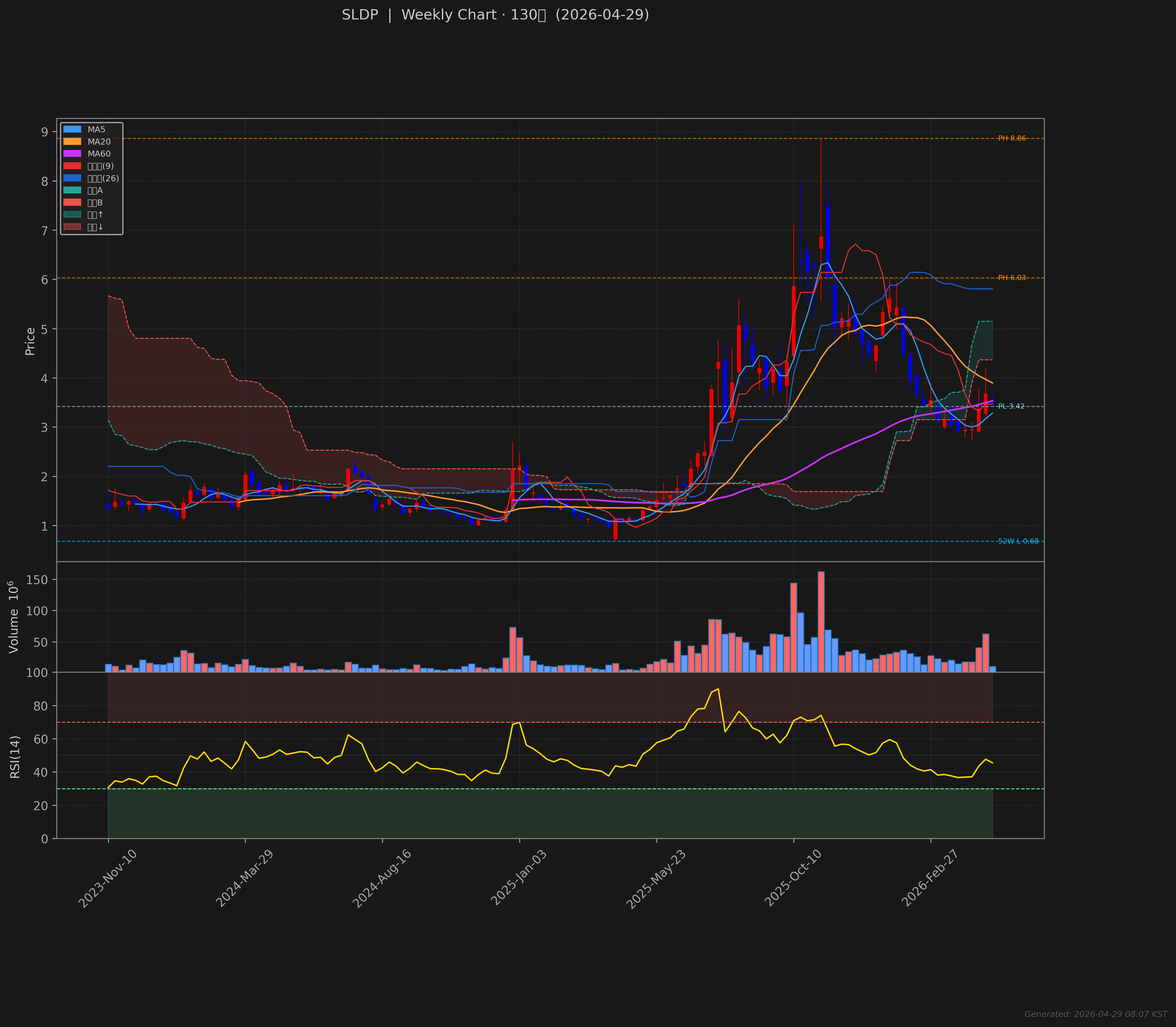
Task: Click the PH 8.86 level label
Action: click(x=1011, y=138)
